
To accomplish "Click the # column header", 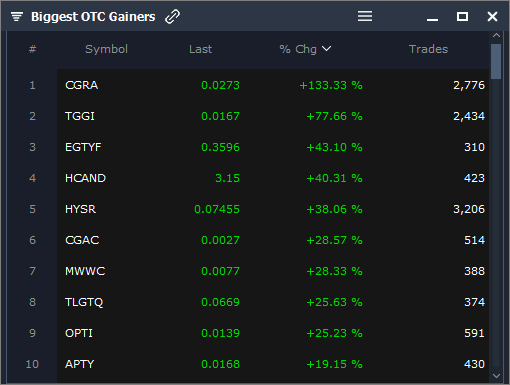I will point(32,49).
